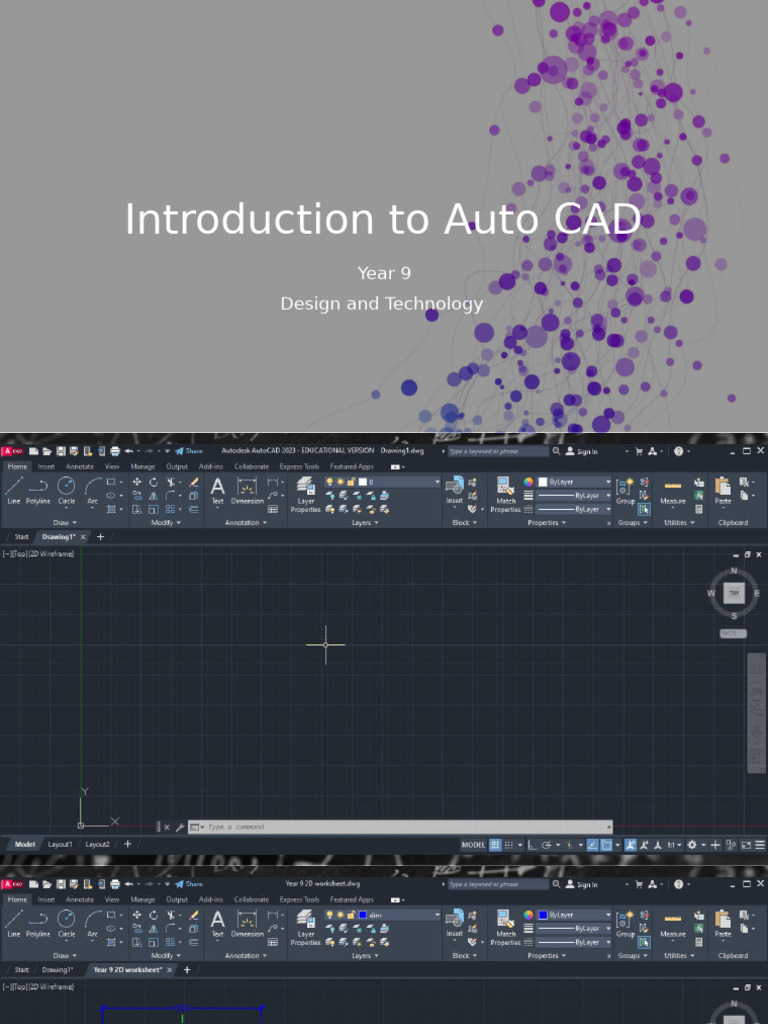Open the Annotate tab in Drawing1 window
The image size is (768, 1024).
point(80,466)
